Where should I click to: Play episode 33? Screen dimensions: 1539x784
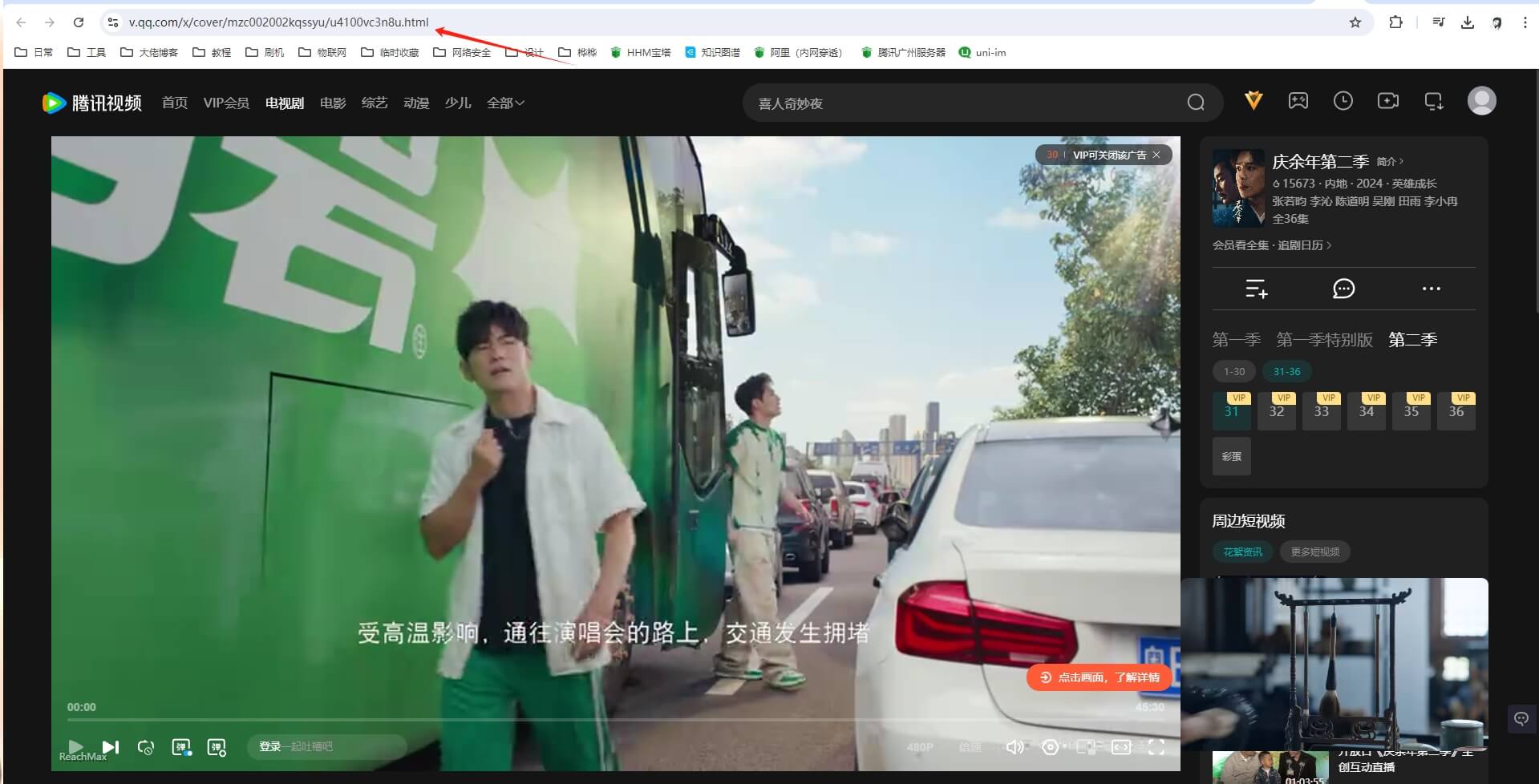(x=1322, y=411)
